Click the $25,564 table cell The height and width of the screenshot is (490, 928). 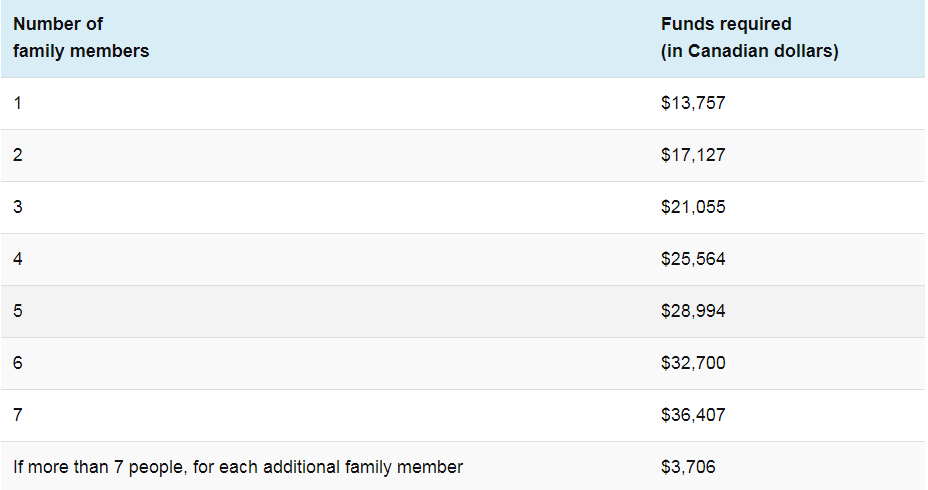tap(693, 259)
